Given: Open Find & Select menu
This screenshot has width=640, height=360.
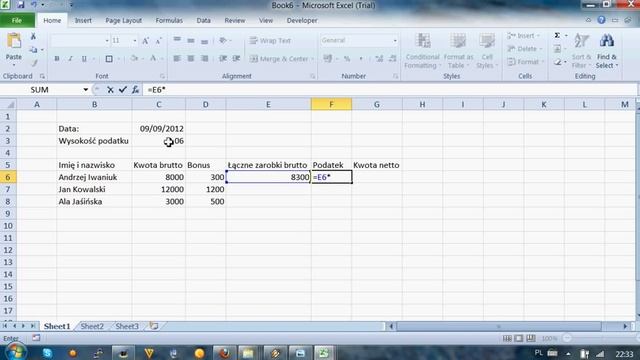Looking at the screenshot, I should pos(607,51).
